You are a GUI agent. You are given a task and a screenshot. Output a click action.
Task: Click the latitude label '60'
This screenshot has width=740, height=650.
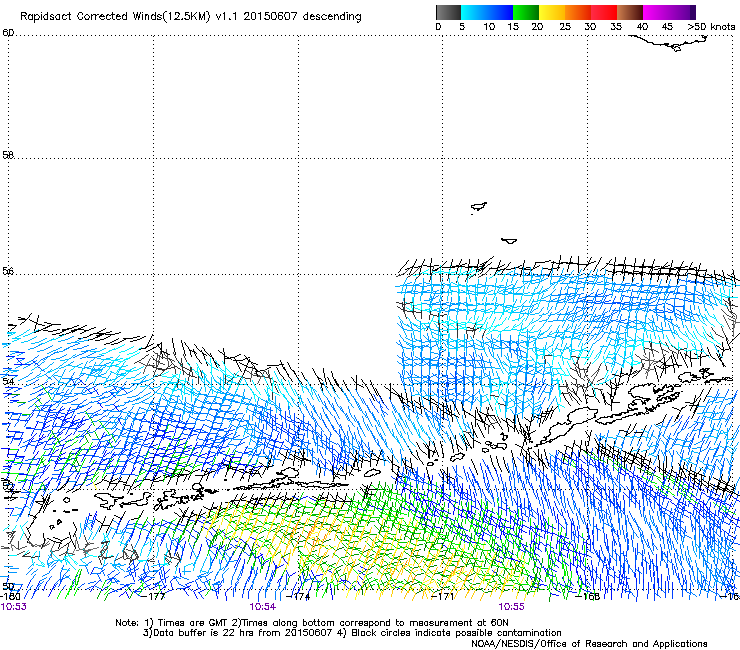(x=8, y=33)
